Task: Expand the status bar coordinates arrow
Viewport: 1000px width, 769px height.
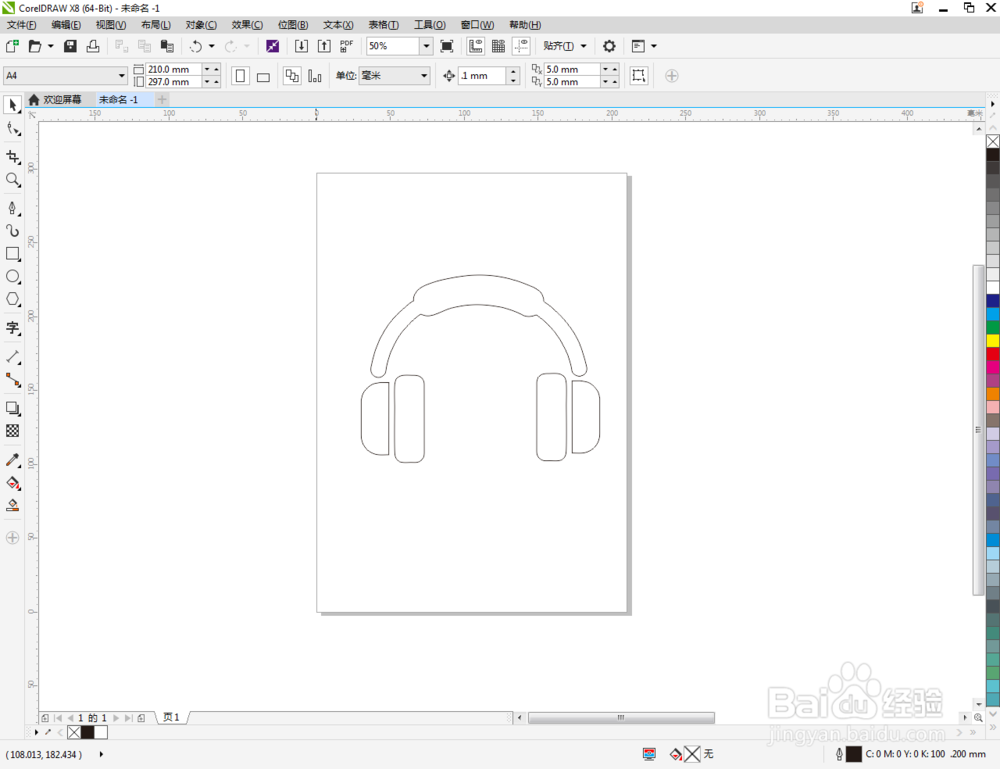Action: [x=101, y=754]
